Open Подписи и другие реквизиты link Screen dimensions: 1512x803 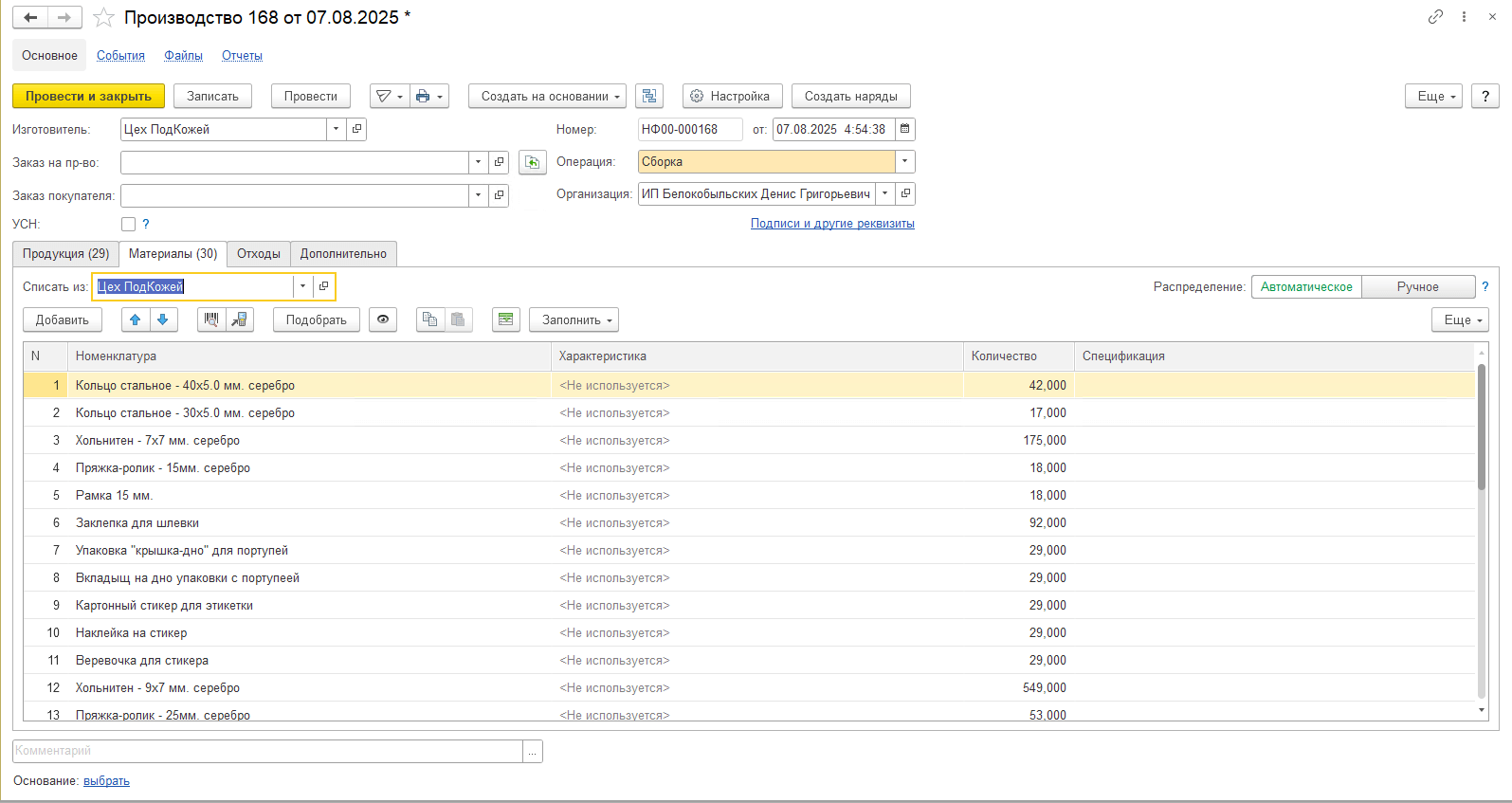(832, 224)
